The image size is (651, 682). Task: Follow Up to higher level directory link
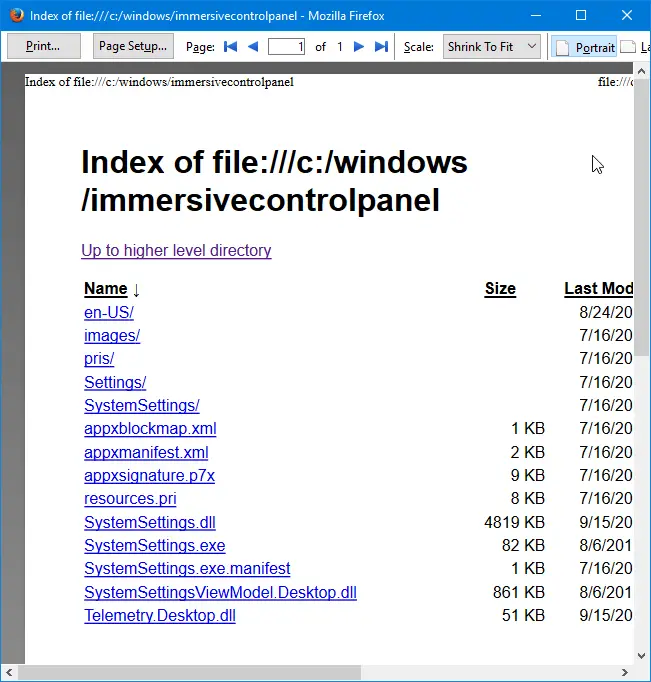tap(176, 251)
